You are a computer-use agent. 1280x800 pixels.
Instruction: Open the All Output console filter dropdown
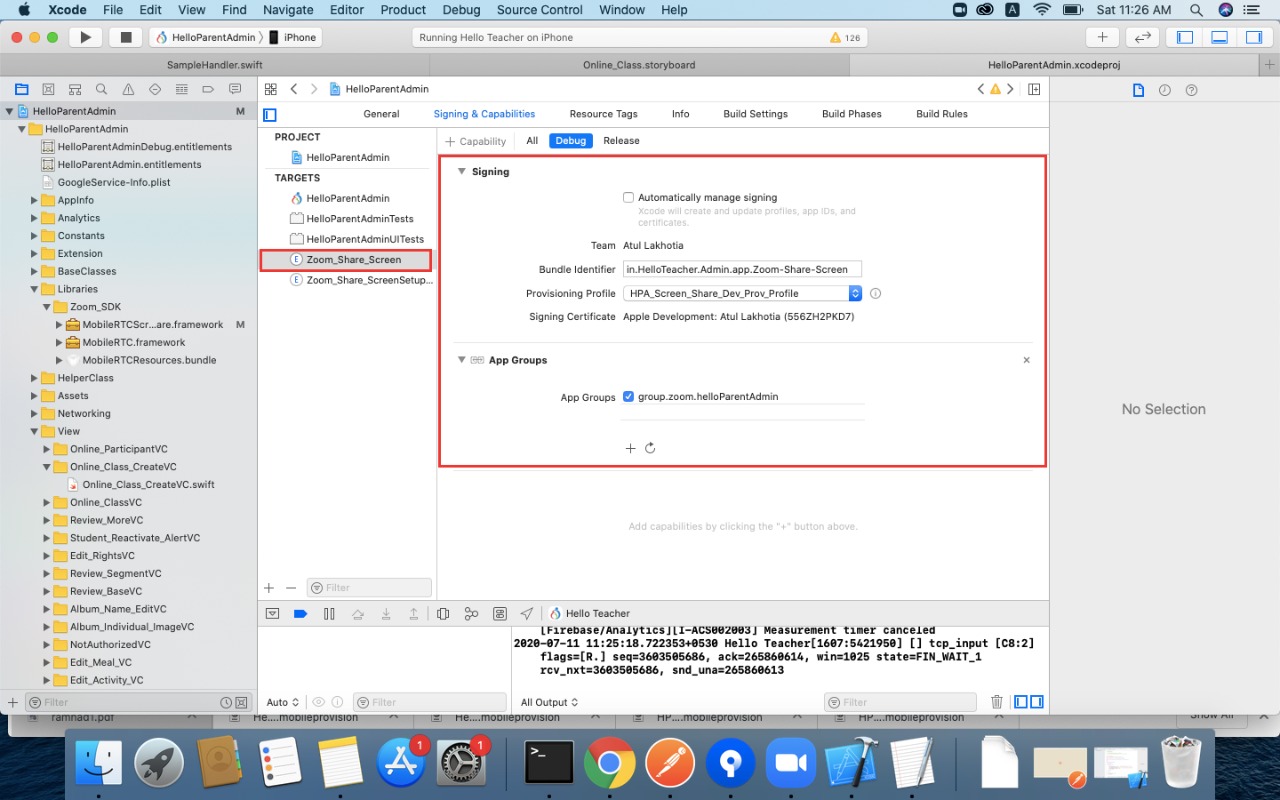point(549,703)
